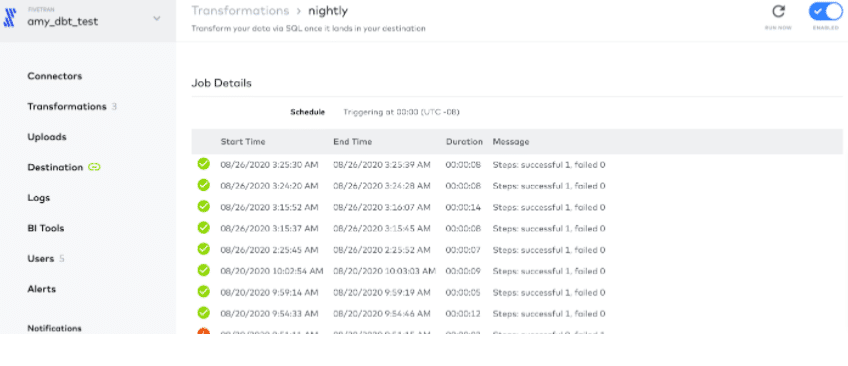Click the Start Time column header
848x366 pixels.
click(243, 142)
